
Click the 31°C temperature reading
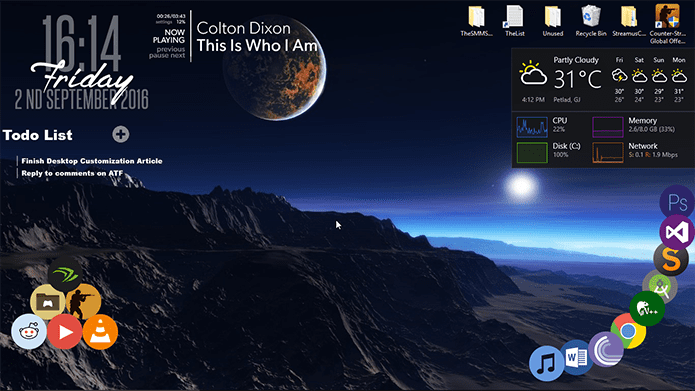click(x=578, y=80)
